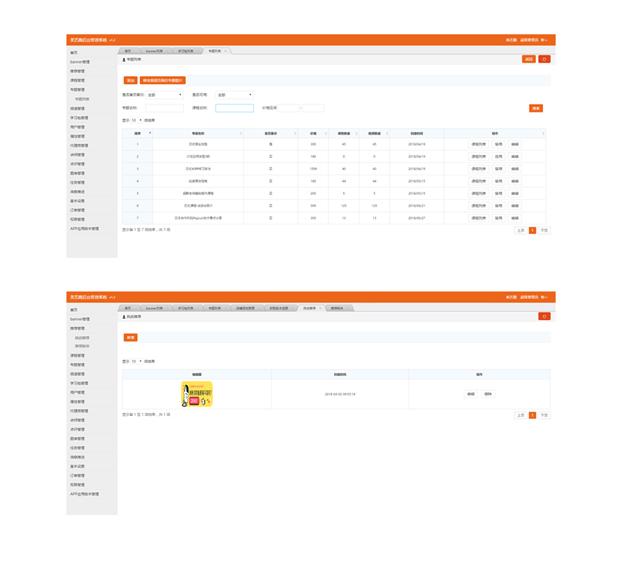Viewport: 620px width, 564px height.
Task: Focus the minimum price range input
Action: [288, 108]
